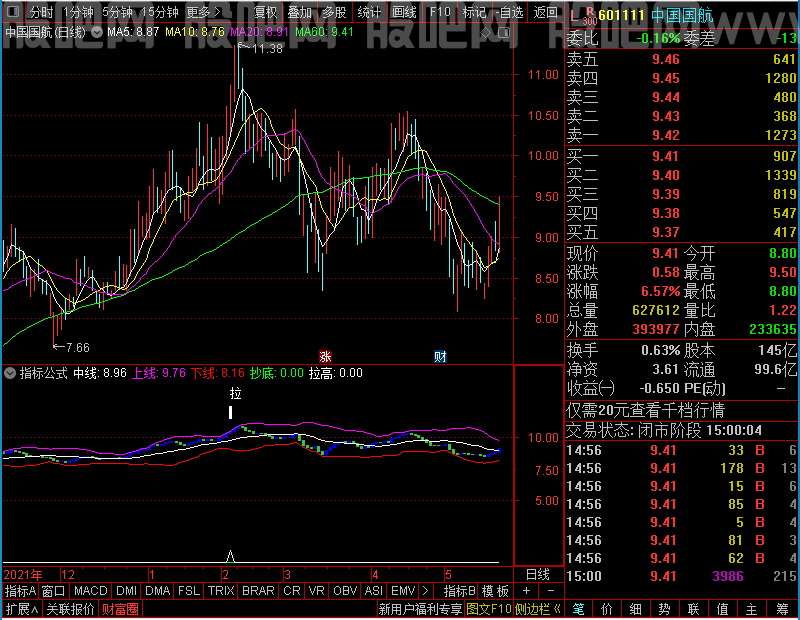Open 复权 price adjustment option
The height and width of the screenshot is (620, 800).
coord(265,12)
